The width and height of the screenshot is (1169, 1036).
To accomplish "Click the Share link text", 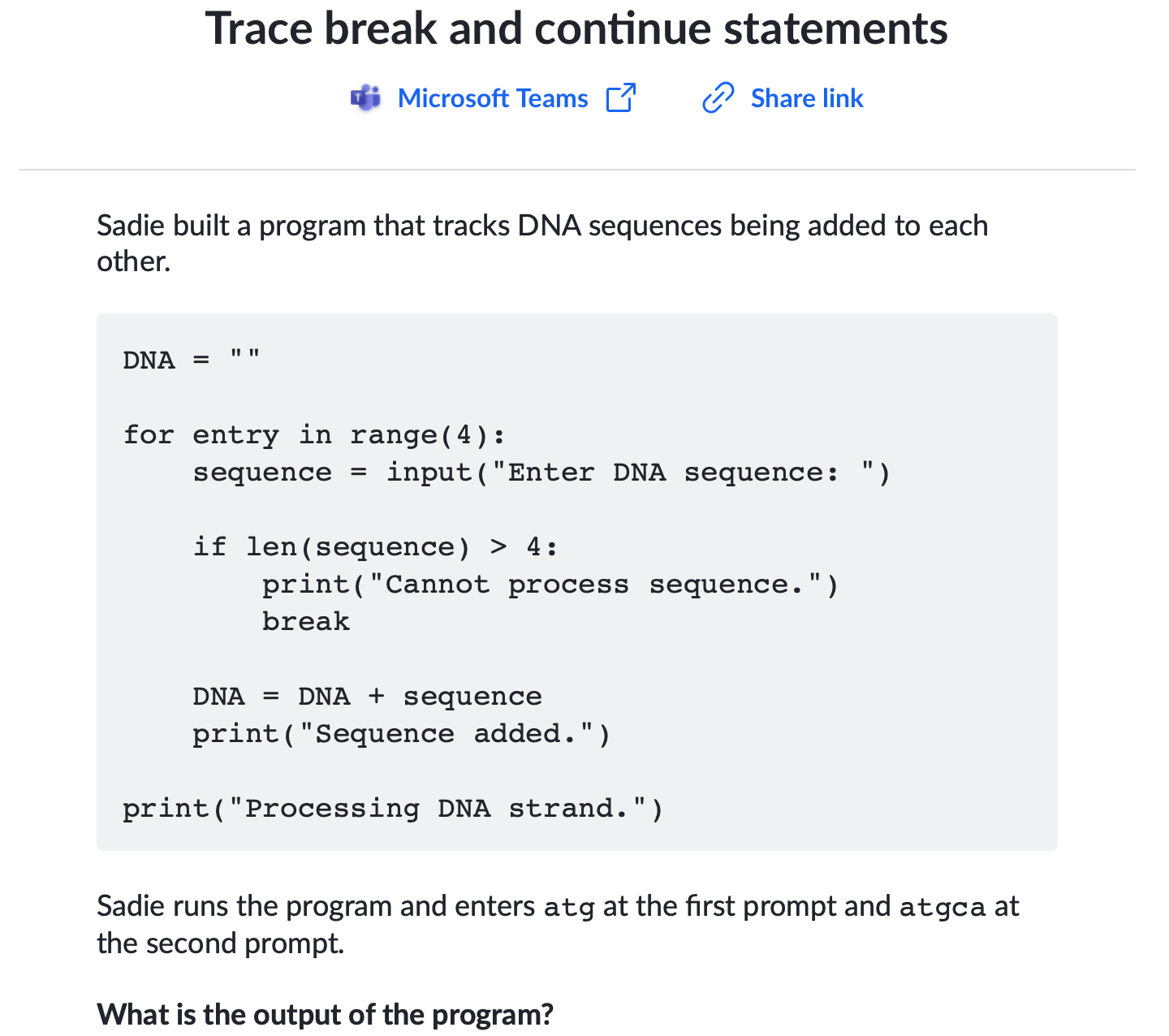I will 807,98.
